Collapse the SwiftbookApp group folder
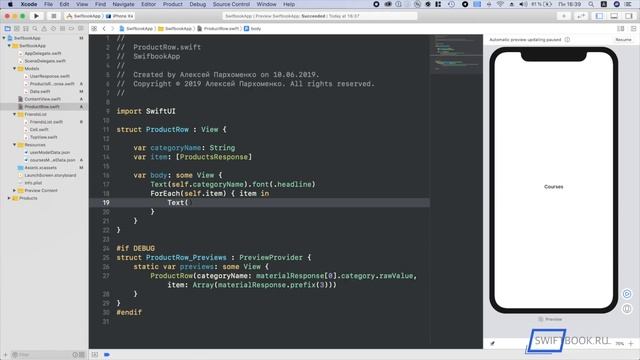640x360 pixels. [x=9, y=46]
